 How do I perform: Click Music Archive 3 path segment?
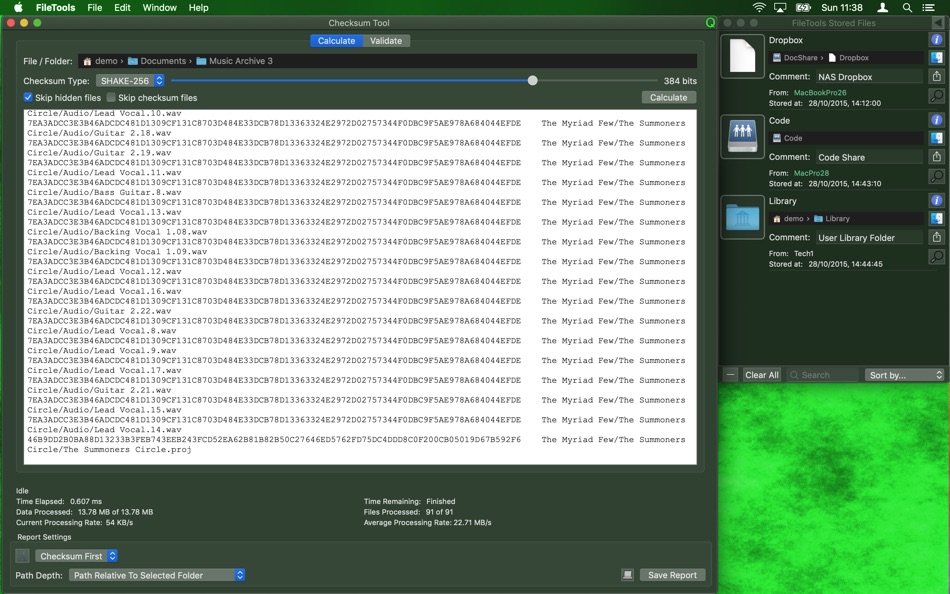(234, 61)
